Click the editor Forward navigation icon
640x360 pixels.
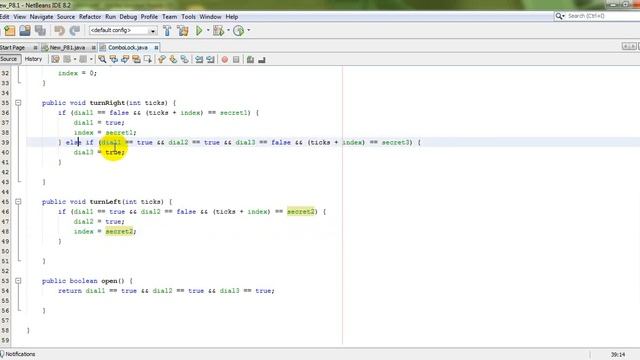point(83,60)
